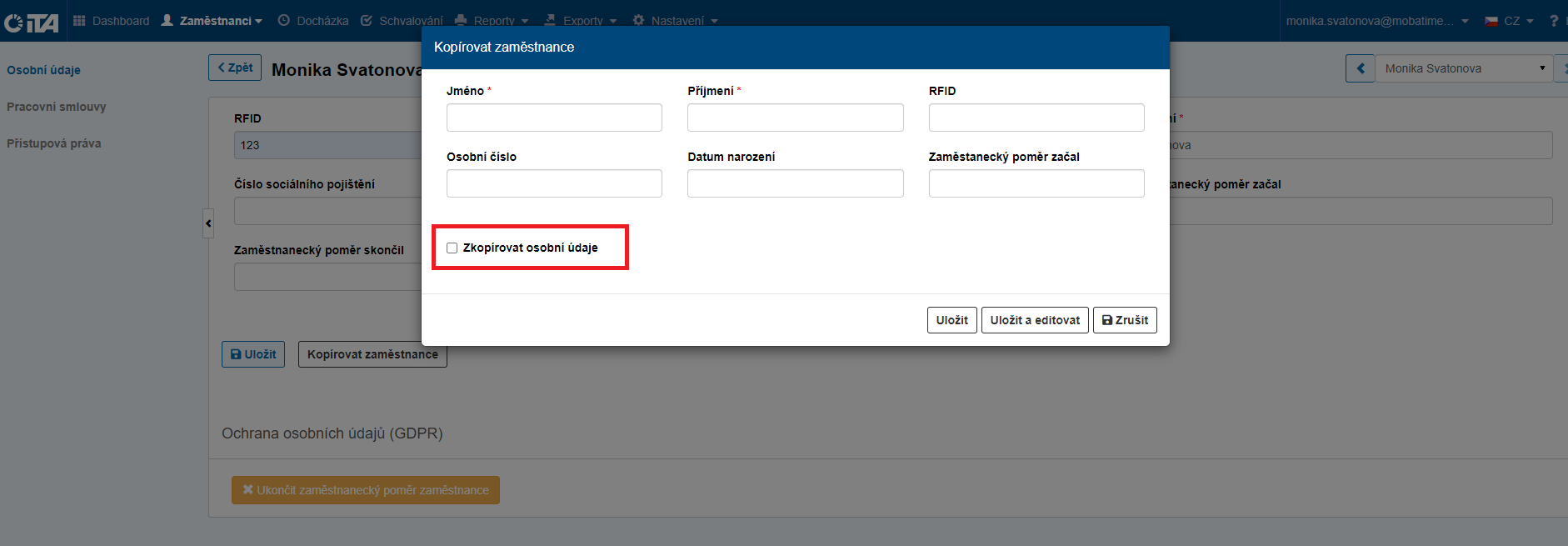
Task: Click the Czech flag language icon
Action: point(1491,21)
